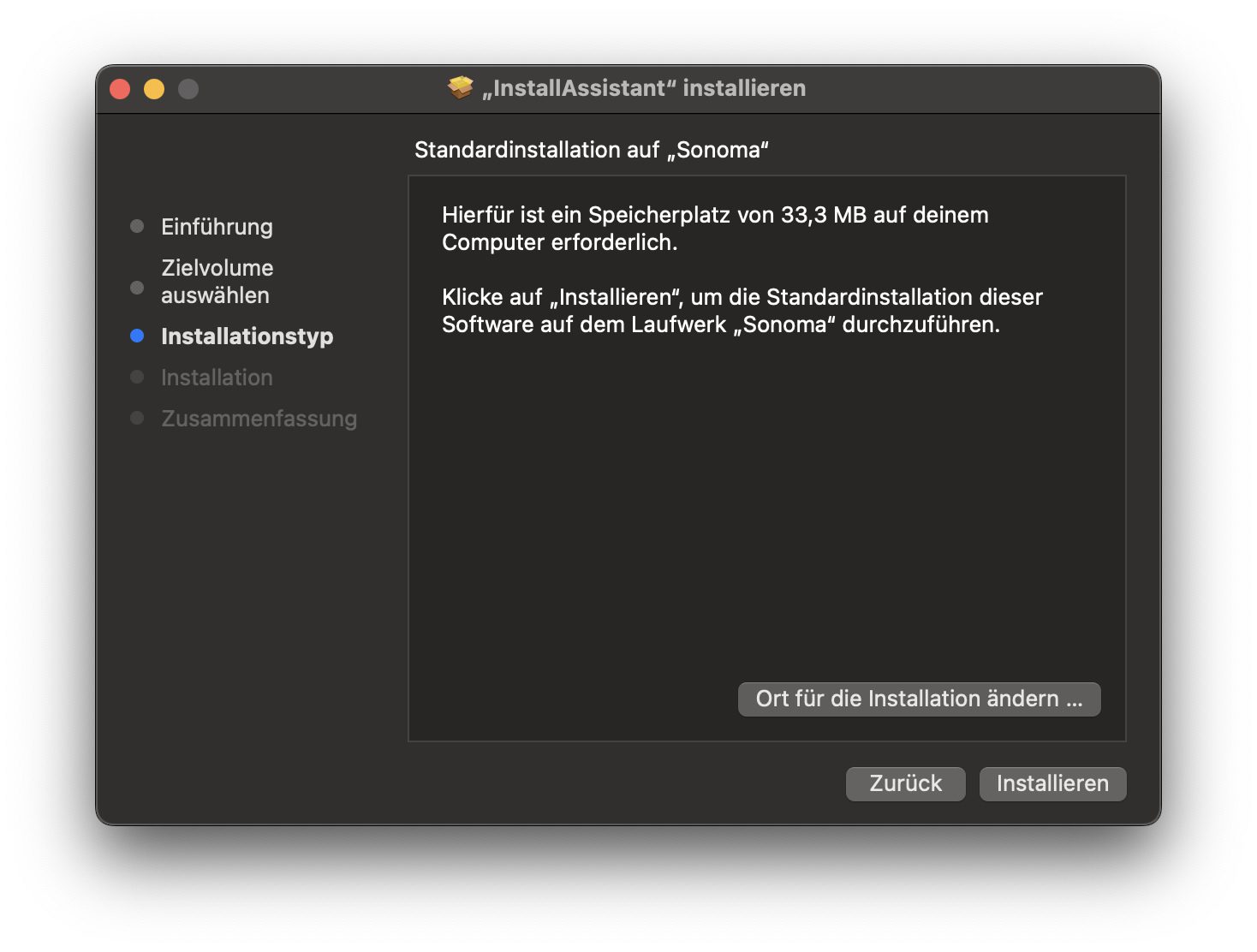Select the 'Zielvolume auswählen' step

[217, 282]
